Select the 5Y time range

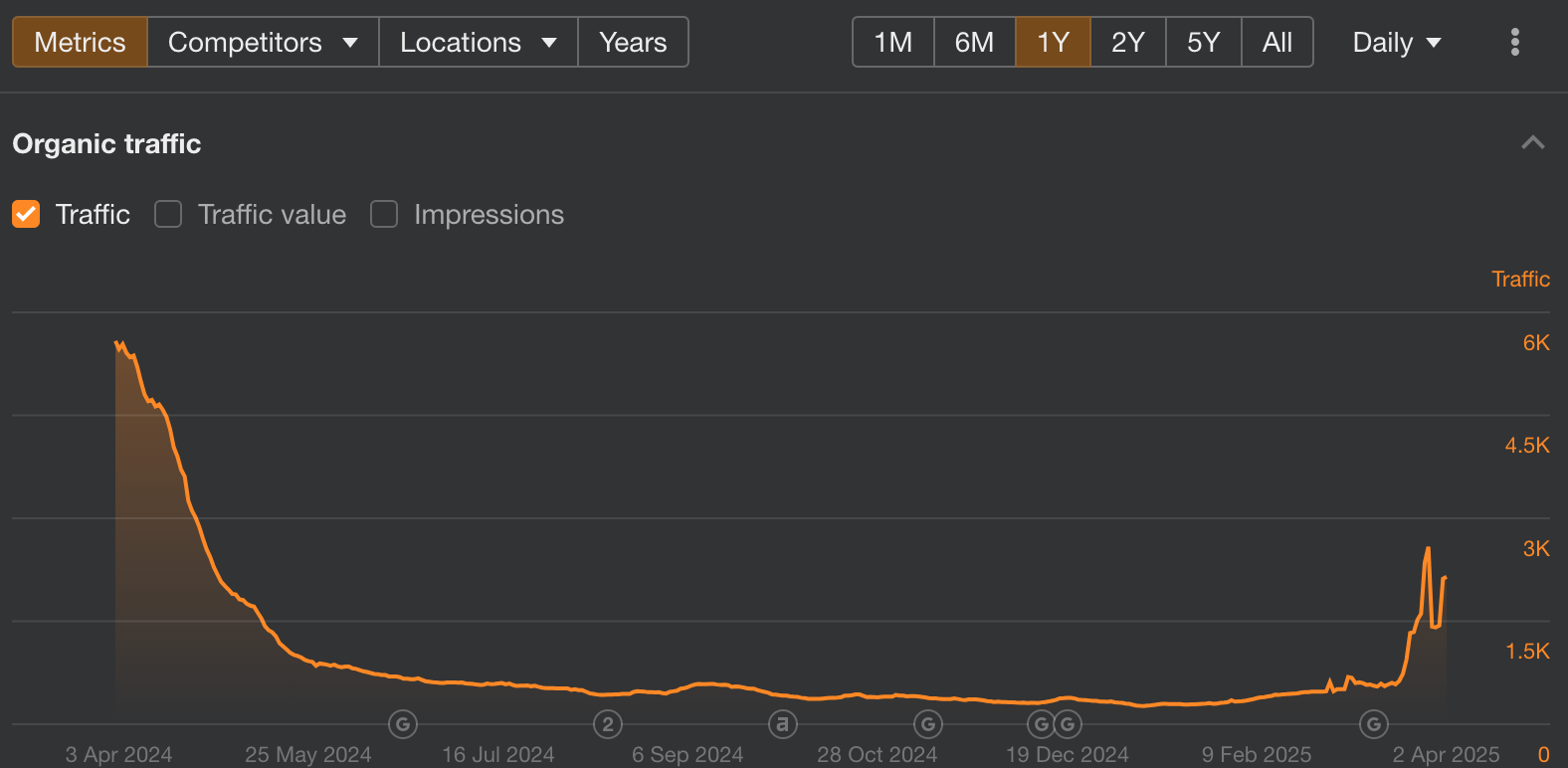(1203, 42)
